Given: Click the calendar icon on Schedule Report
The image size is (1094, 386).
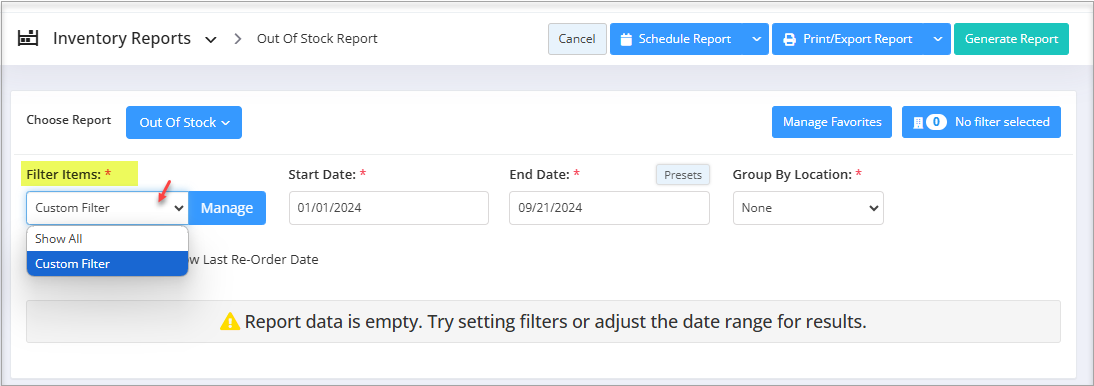Looking at the screenshot, I should [626, 39].
